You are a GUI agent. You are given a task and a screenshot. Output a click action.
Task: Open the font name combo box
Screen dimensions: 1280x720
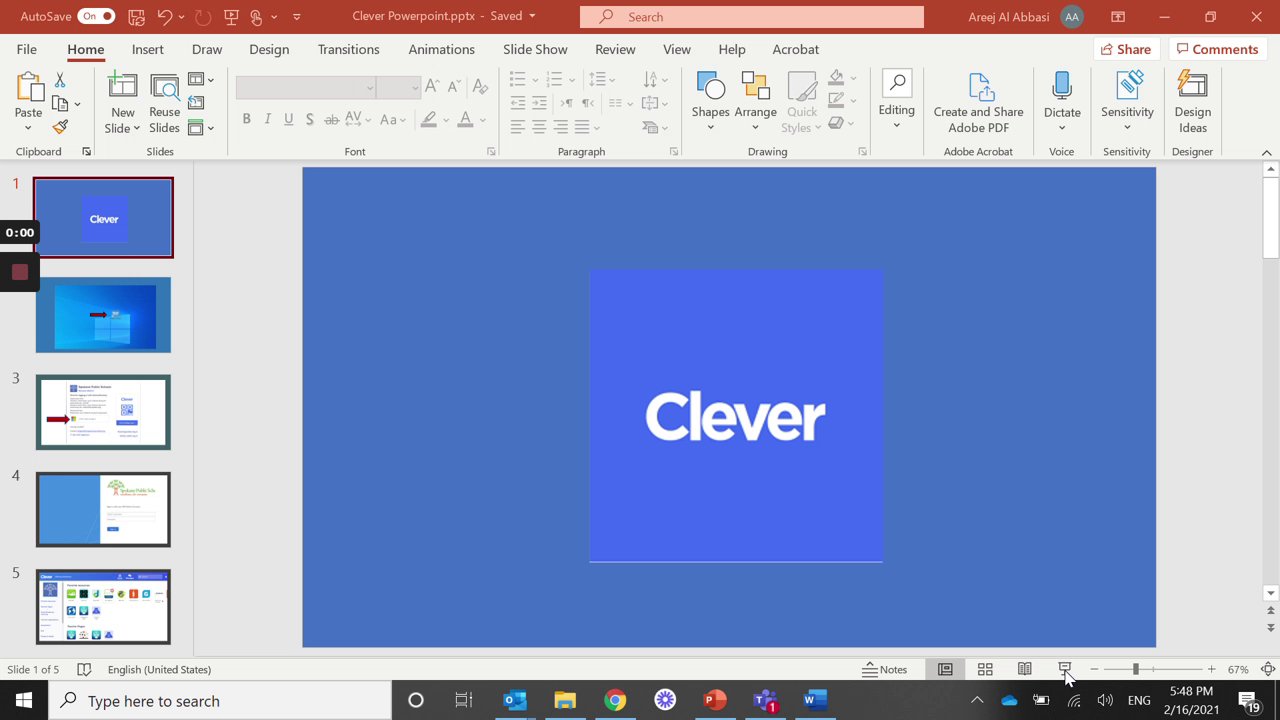[306, 87]
